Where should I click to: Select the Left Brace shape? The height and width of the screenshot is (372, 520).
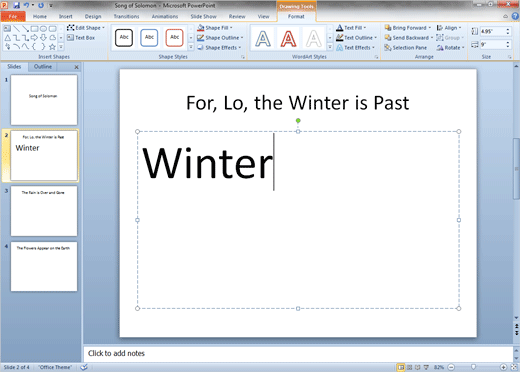34,47
